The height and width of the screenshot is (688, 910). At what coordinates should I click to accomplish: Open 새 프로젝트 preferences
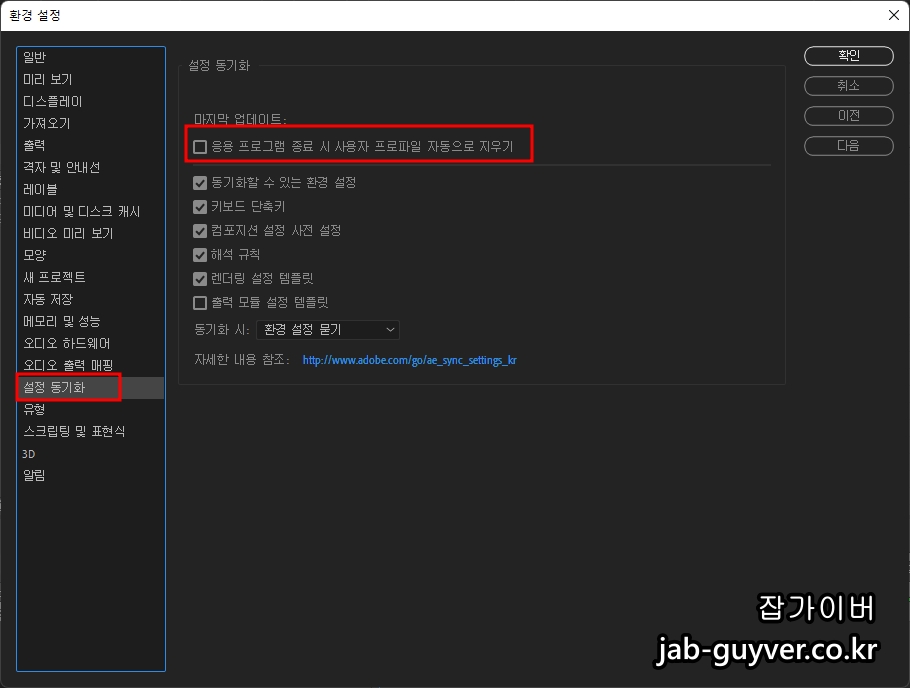point(91,278)
